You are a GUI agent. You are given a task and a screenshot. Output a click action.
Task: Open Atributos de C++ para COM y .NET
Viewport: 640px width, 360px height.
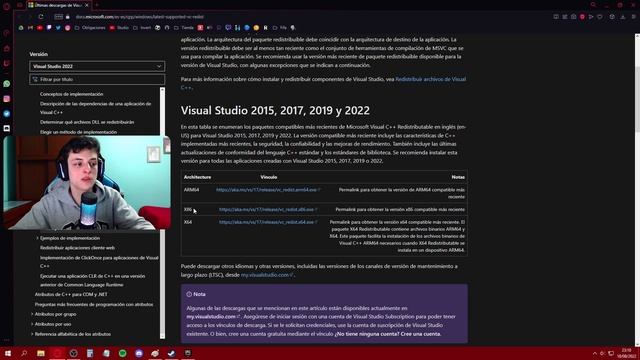click(71, 294)
